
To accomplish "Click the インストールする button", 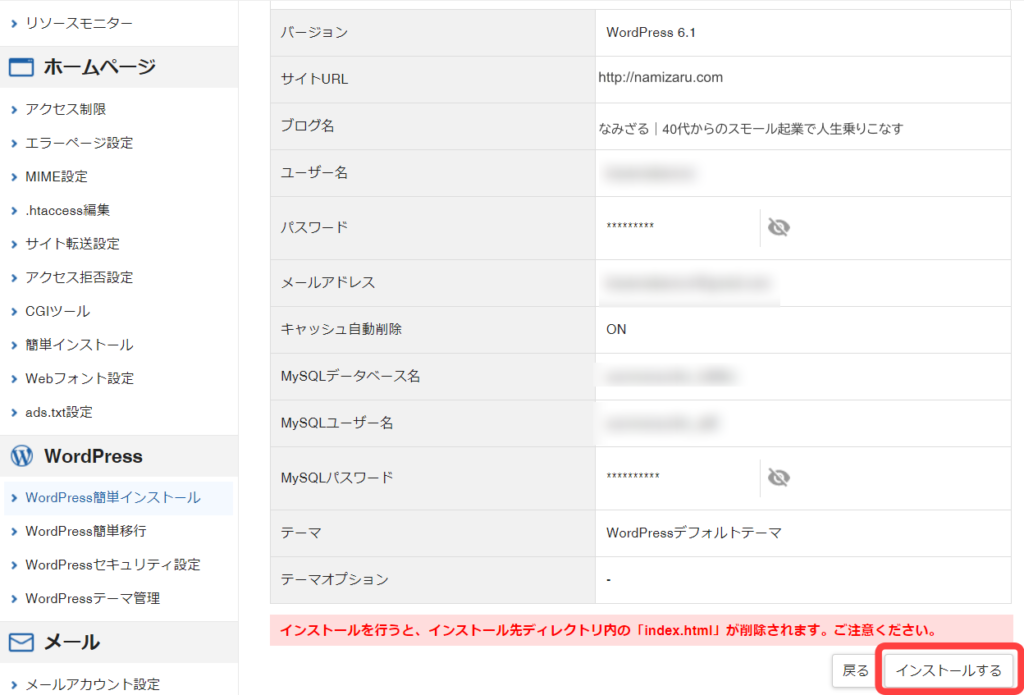I will (948, 671).
